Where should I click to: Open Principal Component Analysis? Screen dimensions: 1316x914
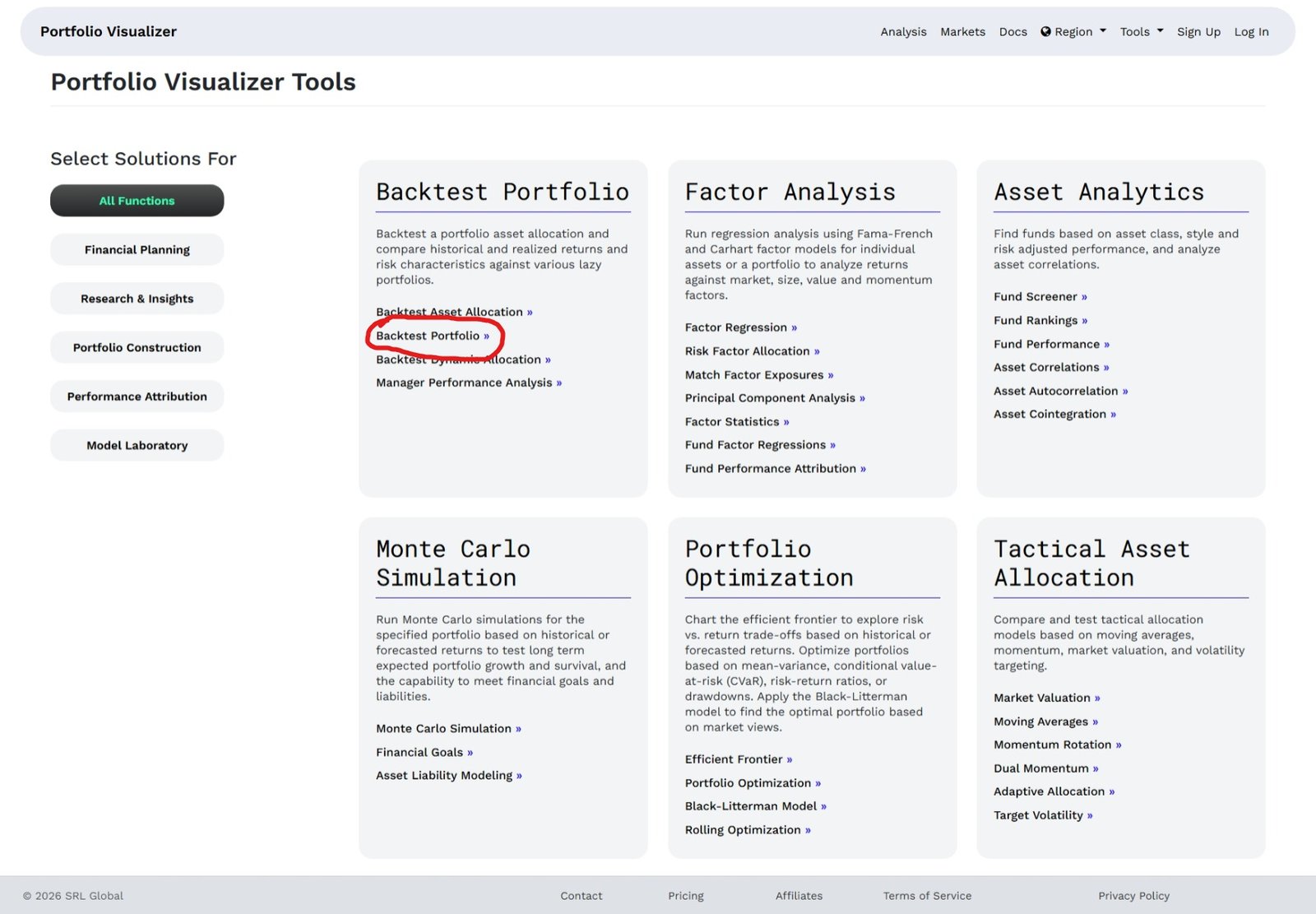click(x=775, y=398)
